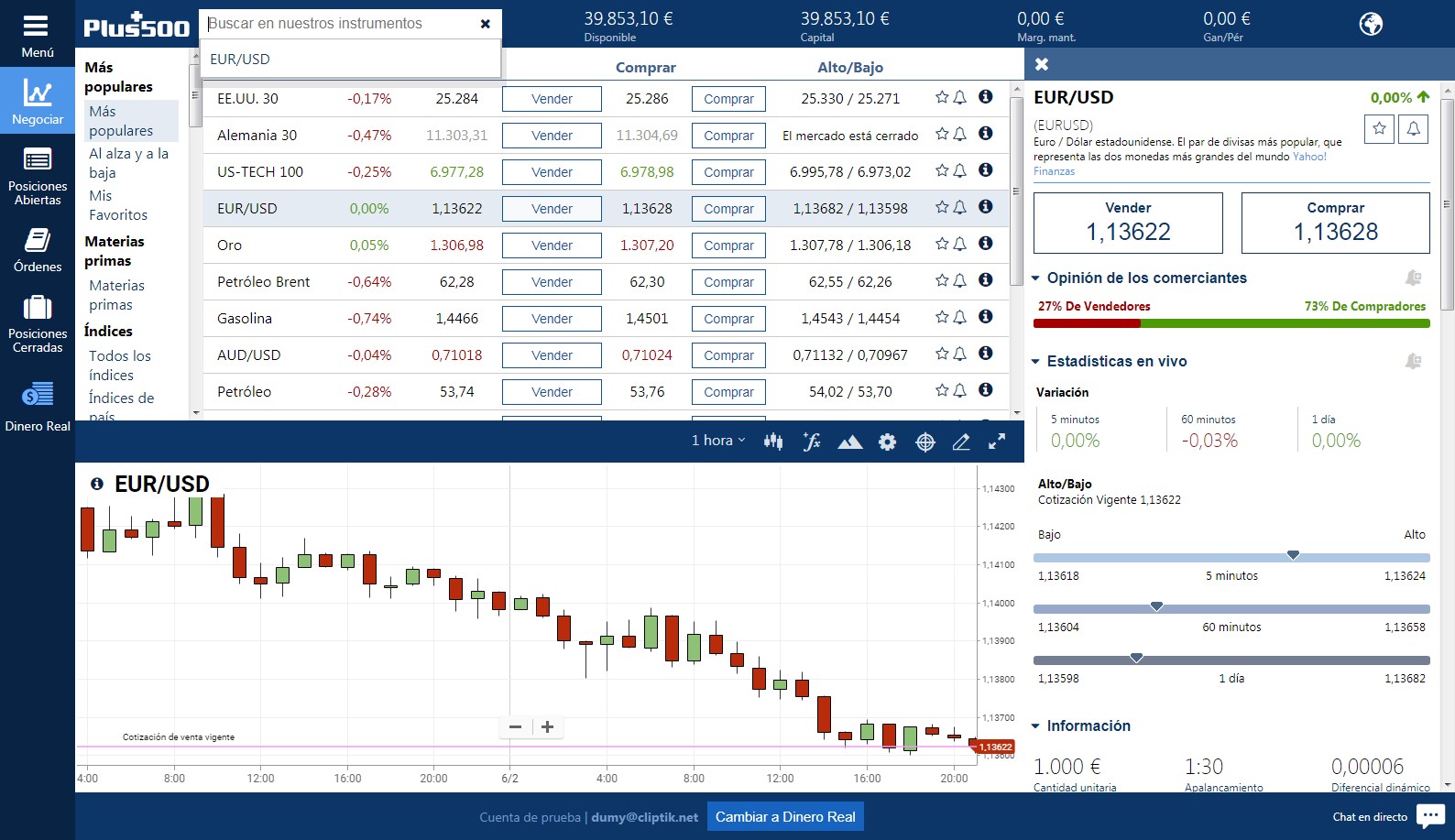Collapse Estadísticas en vivo section

[x=1035, y=361]
